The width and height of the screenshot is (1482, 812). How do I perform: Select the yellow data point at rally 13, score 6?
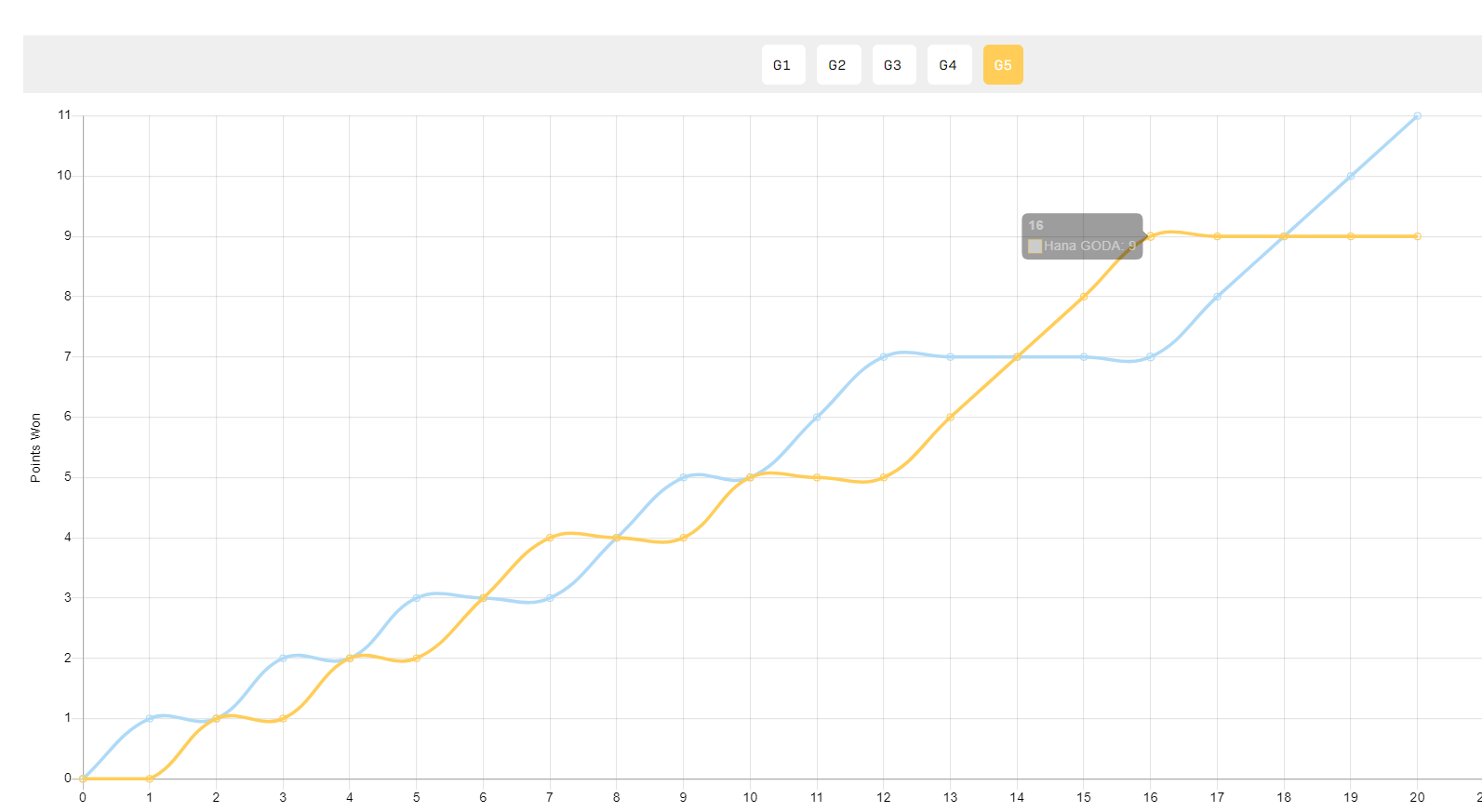(x=950, y=417)
